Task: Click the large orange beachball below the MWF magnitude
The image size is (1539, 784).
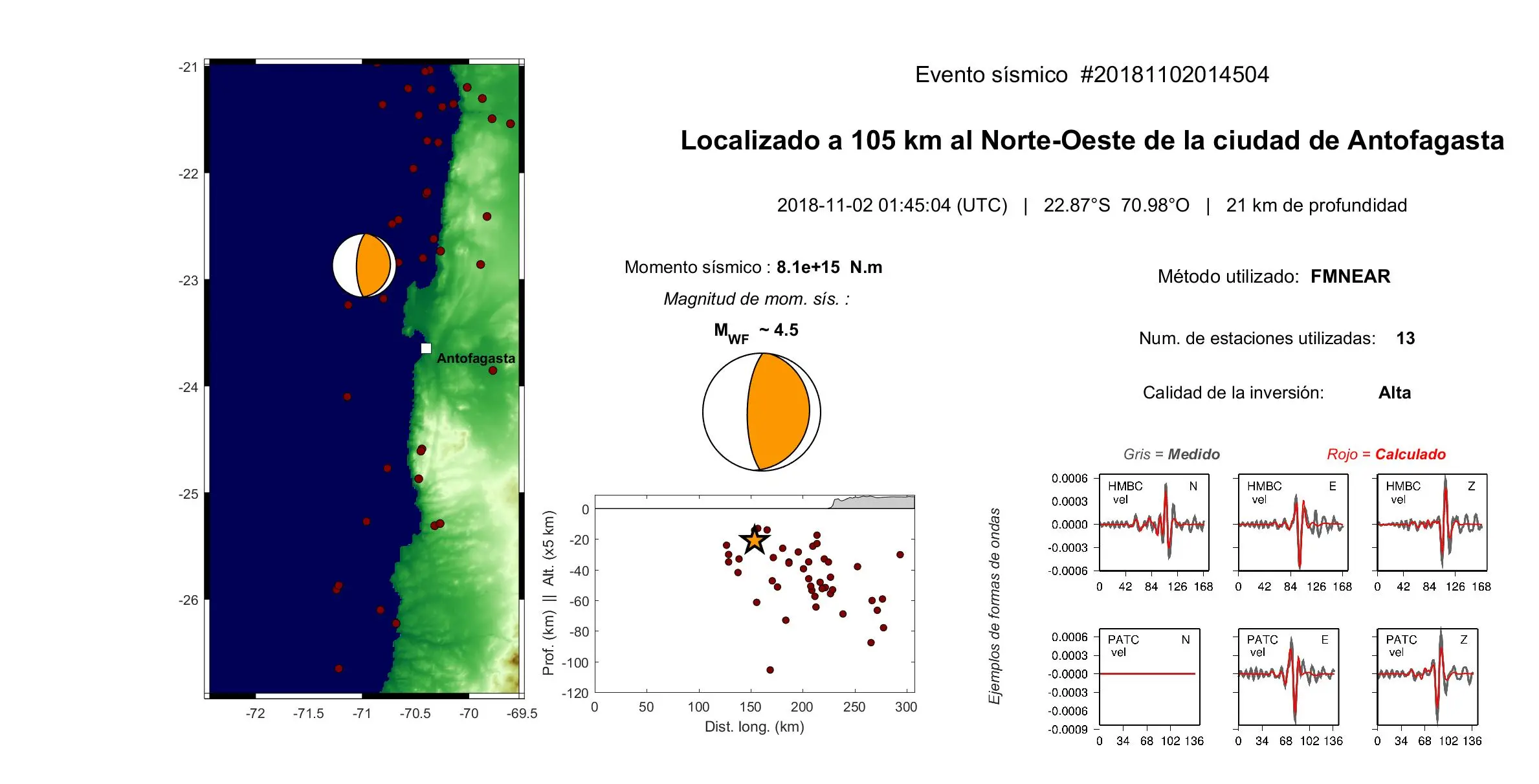Action: [762, 412]
